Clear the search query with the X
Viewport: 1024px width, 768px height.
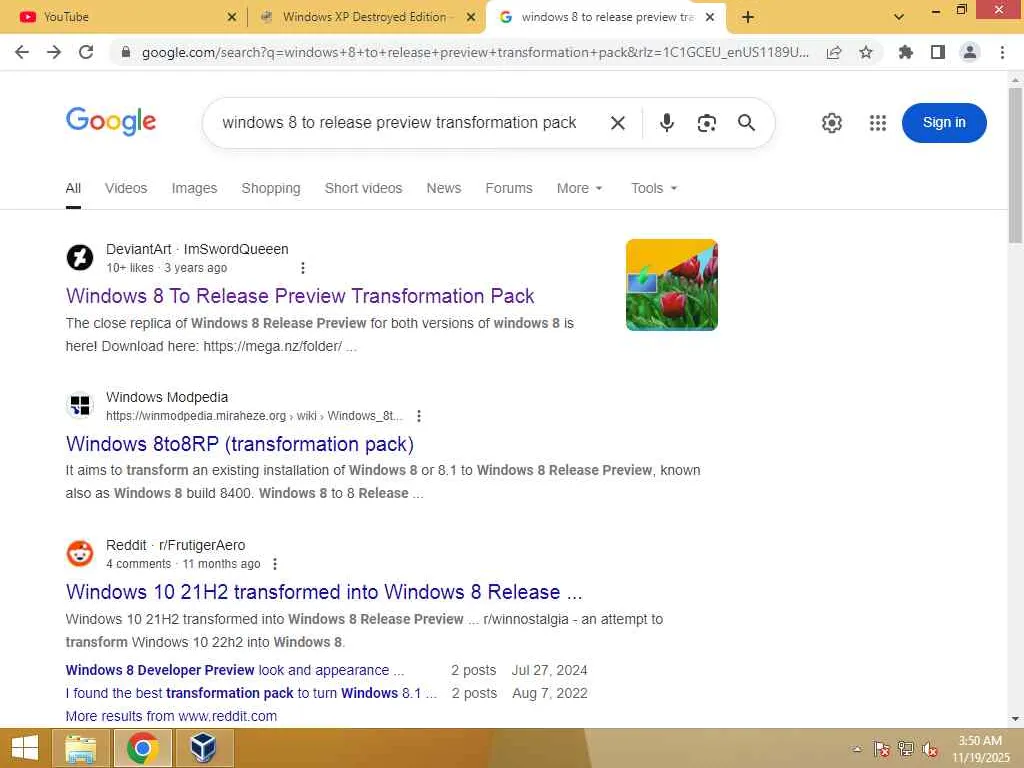click(x=618, y=123)
